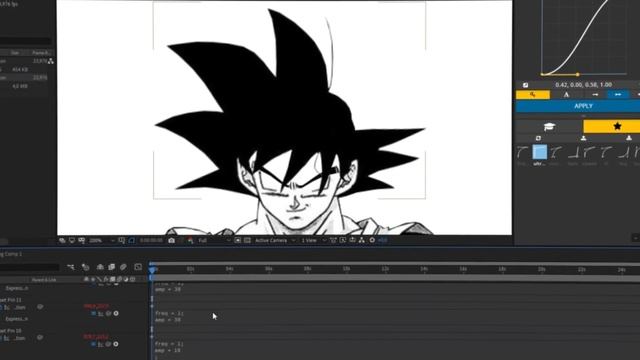Click the show channel RGB icon
Screen dimensions: 640x360
point(191,240)
